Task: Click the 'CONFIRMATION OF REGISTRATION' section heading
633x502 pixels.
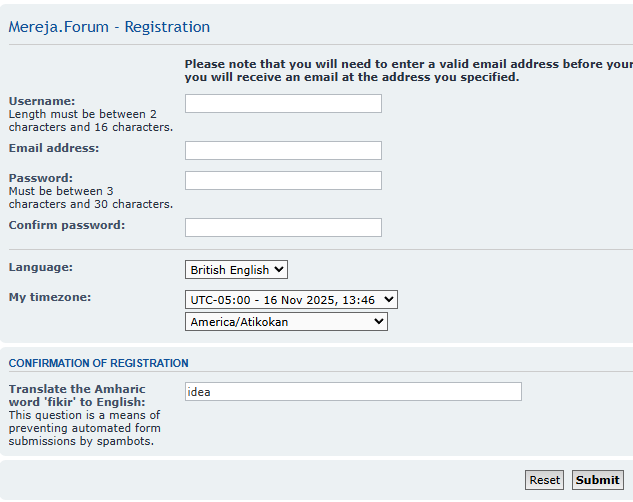Action: coord(98,363)
